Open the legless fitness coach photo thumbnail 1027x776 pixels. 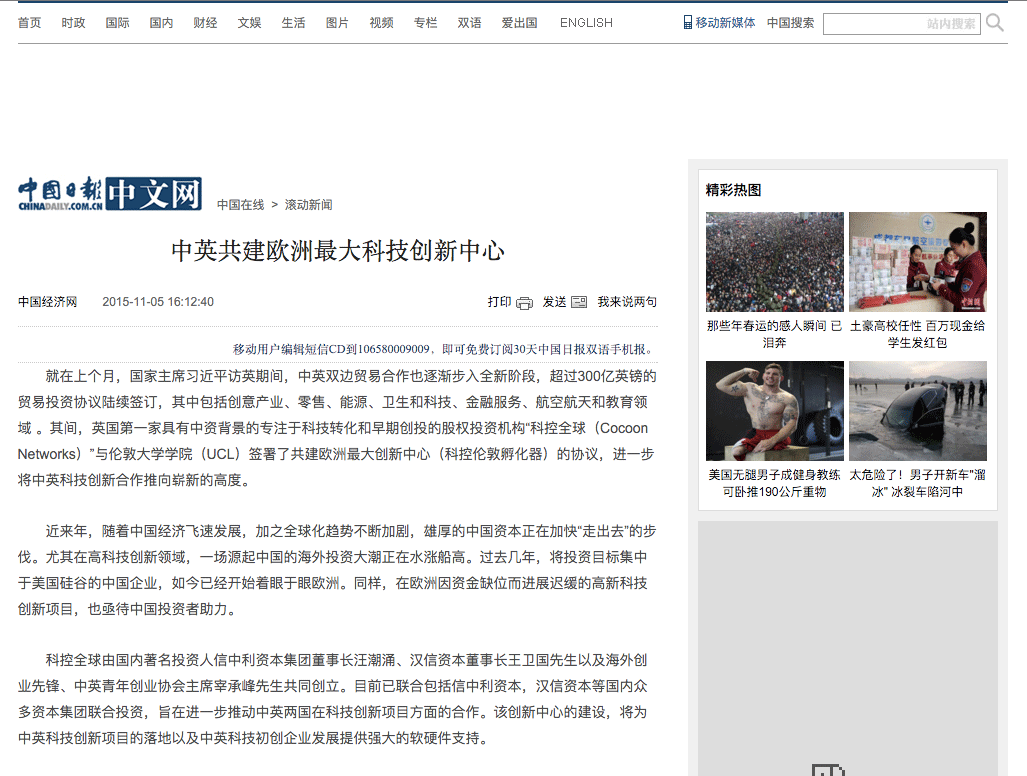click(774, 411)
